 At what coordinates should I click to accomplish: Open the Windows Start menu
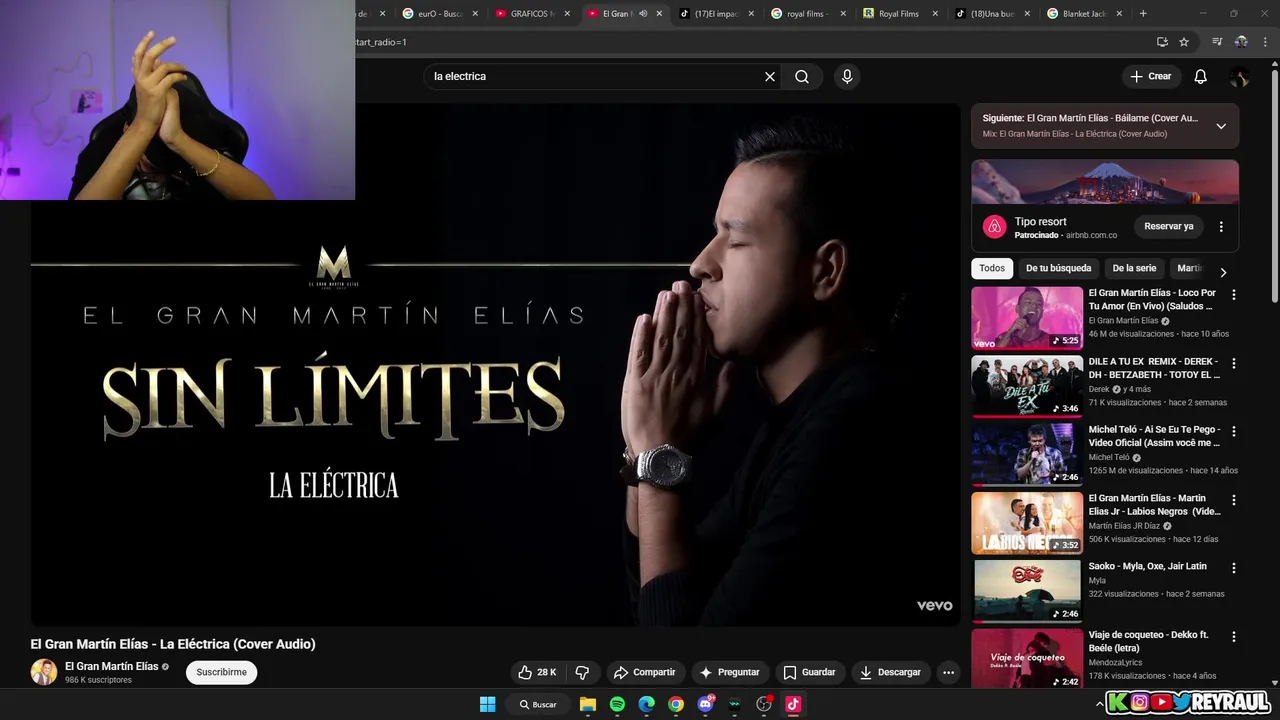[x=487, y=704]
